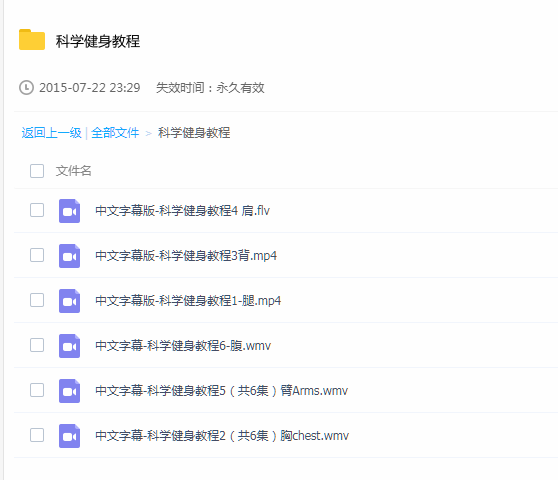The height and width of the screenshot is (480, 558).
Task: Click video icon for 胸chest.wmv file
Action: (69, 436)
